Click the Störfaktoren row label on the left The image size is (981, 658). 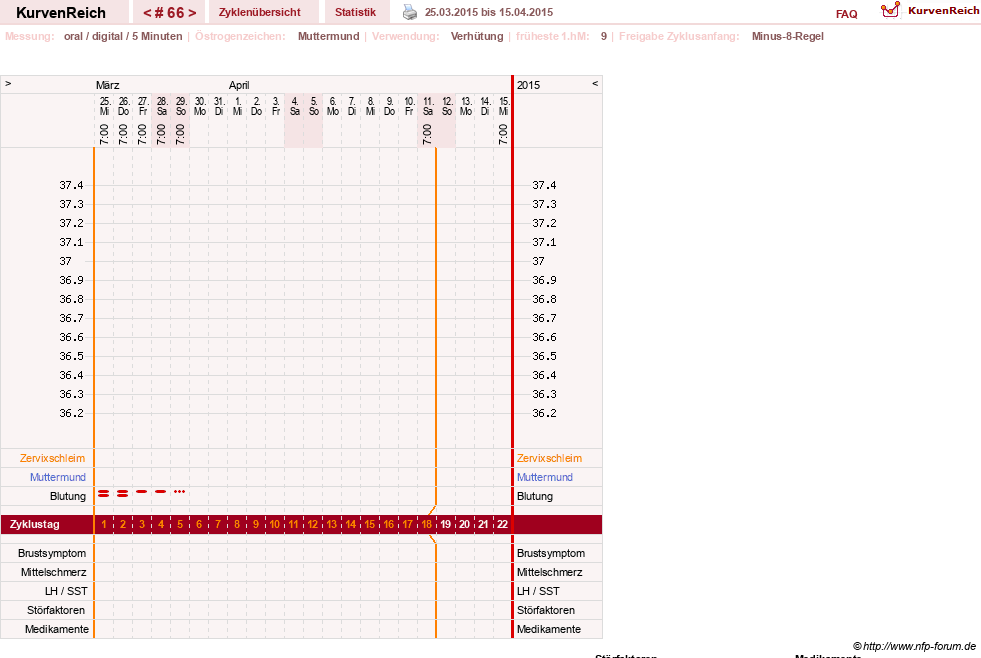pyautogui.click(x=56, y=610)
